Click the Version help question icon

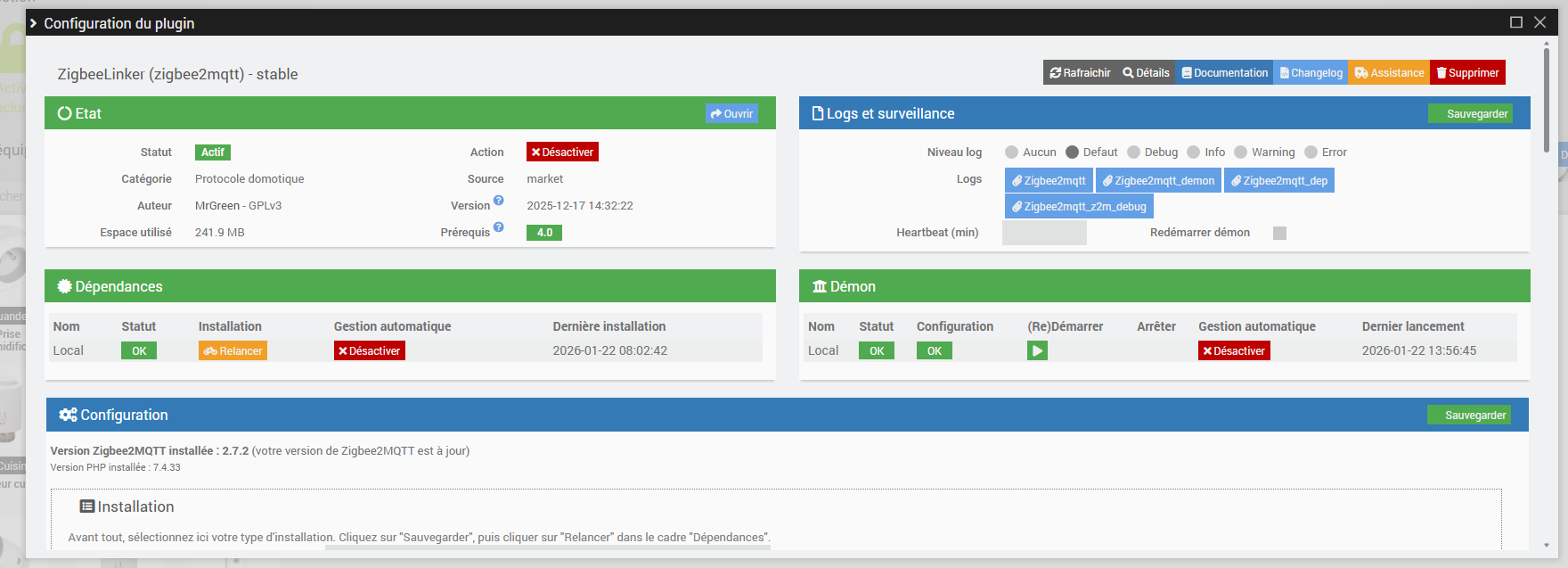[x=499, y=201]
